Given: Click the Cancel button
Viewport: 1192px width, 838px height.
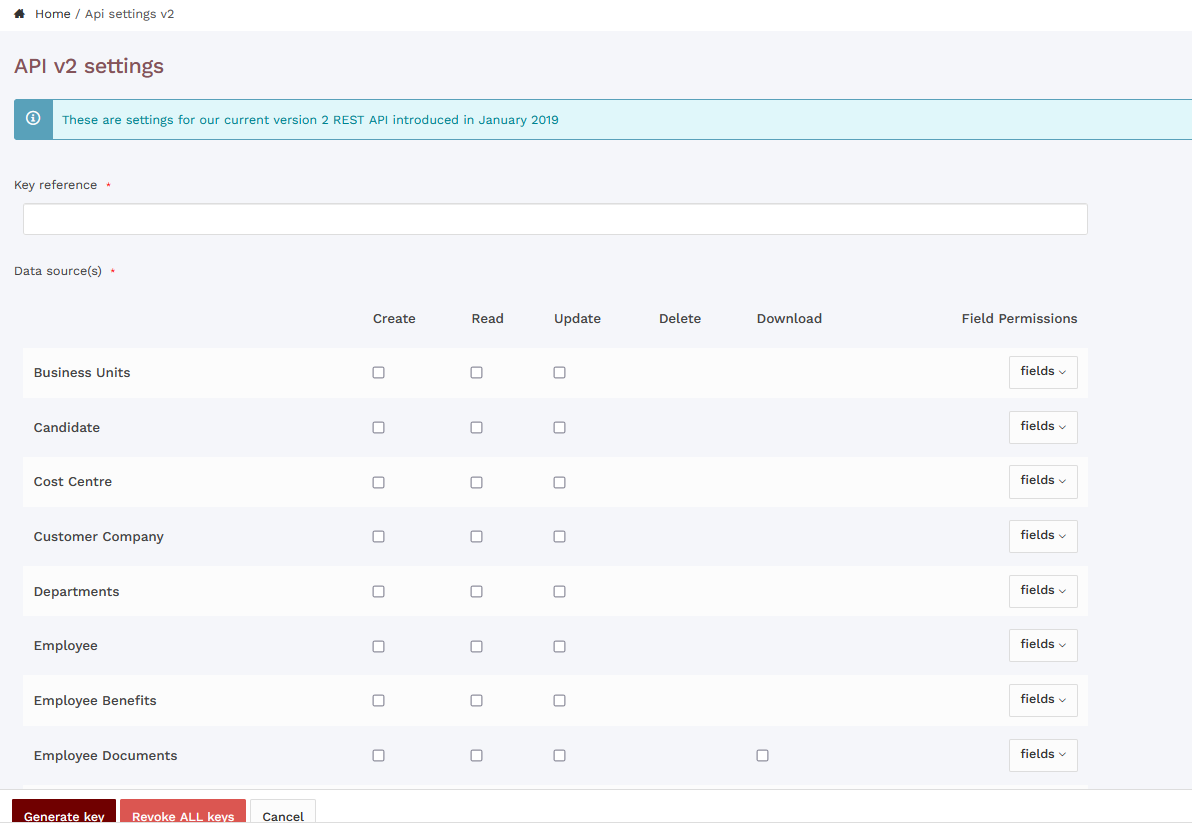Looking at the screenshot, I should (283, 815).
